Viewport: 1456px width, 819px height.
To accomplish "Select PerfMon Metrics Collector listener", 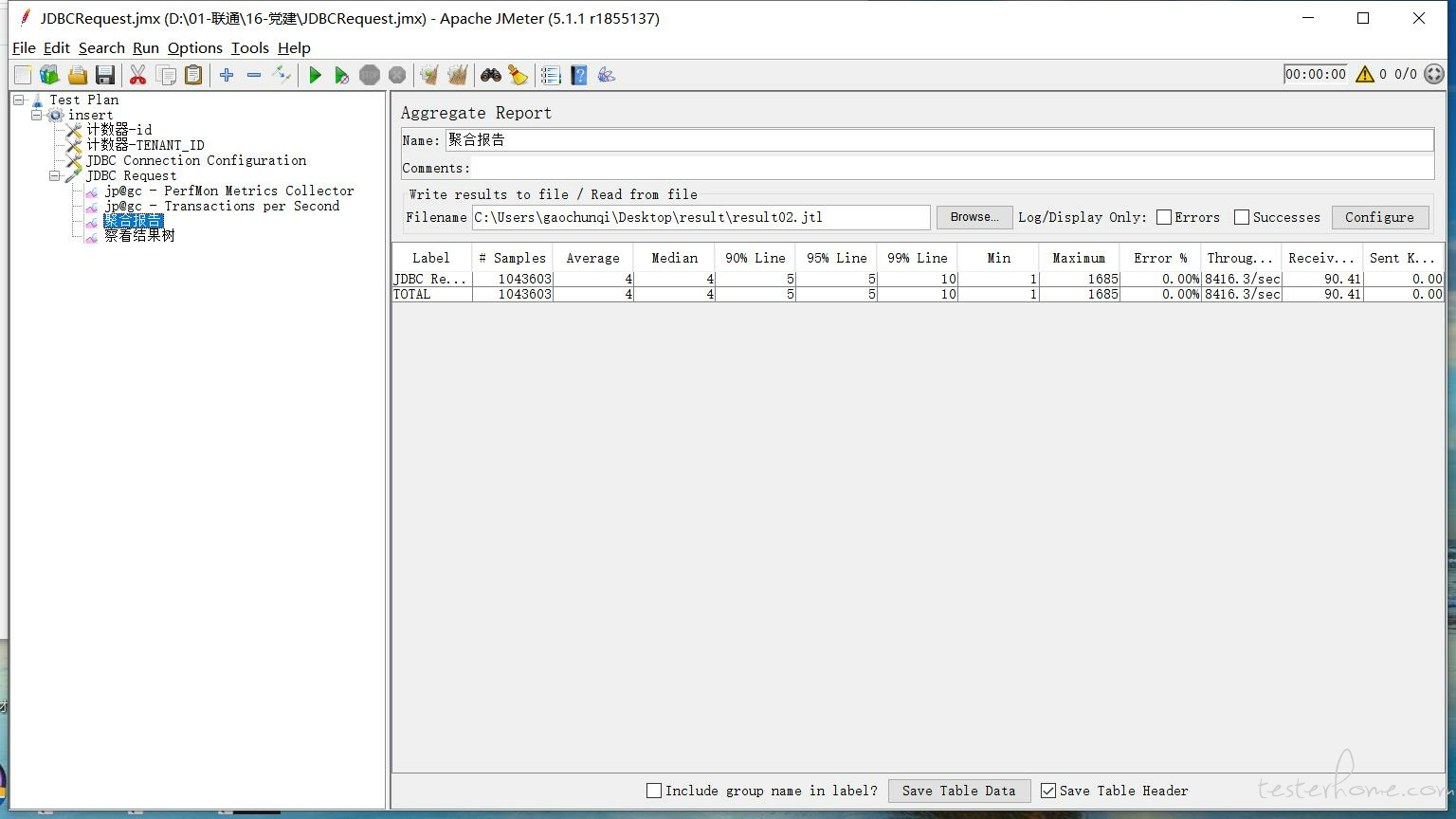I will (x=228, y=191).
